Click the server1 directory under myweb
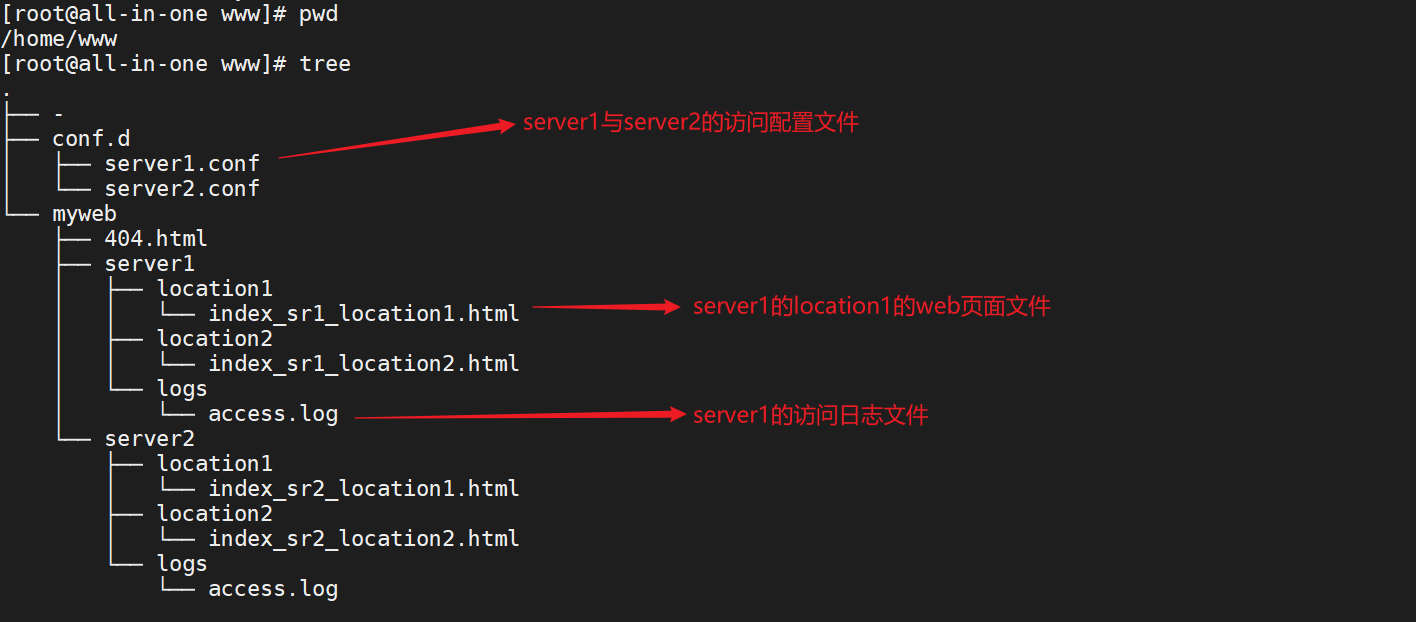 [x=149, y=263]
